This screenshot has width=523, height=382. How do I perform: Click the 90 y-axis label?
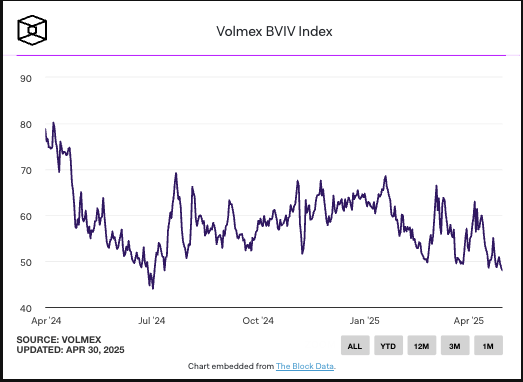pyautogui.click(x=26, y=79)
